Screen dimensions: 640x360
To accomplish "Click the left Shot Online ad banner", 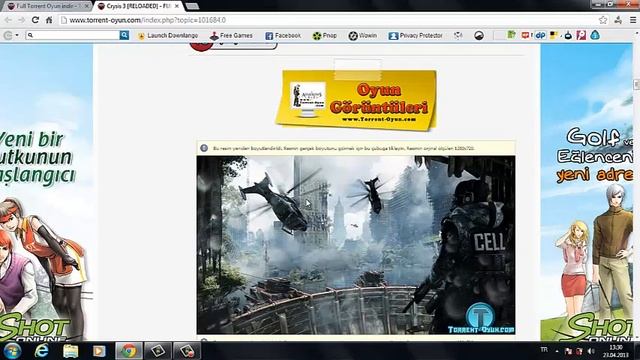I will pos(47,192).
